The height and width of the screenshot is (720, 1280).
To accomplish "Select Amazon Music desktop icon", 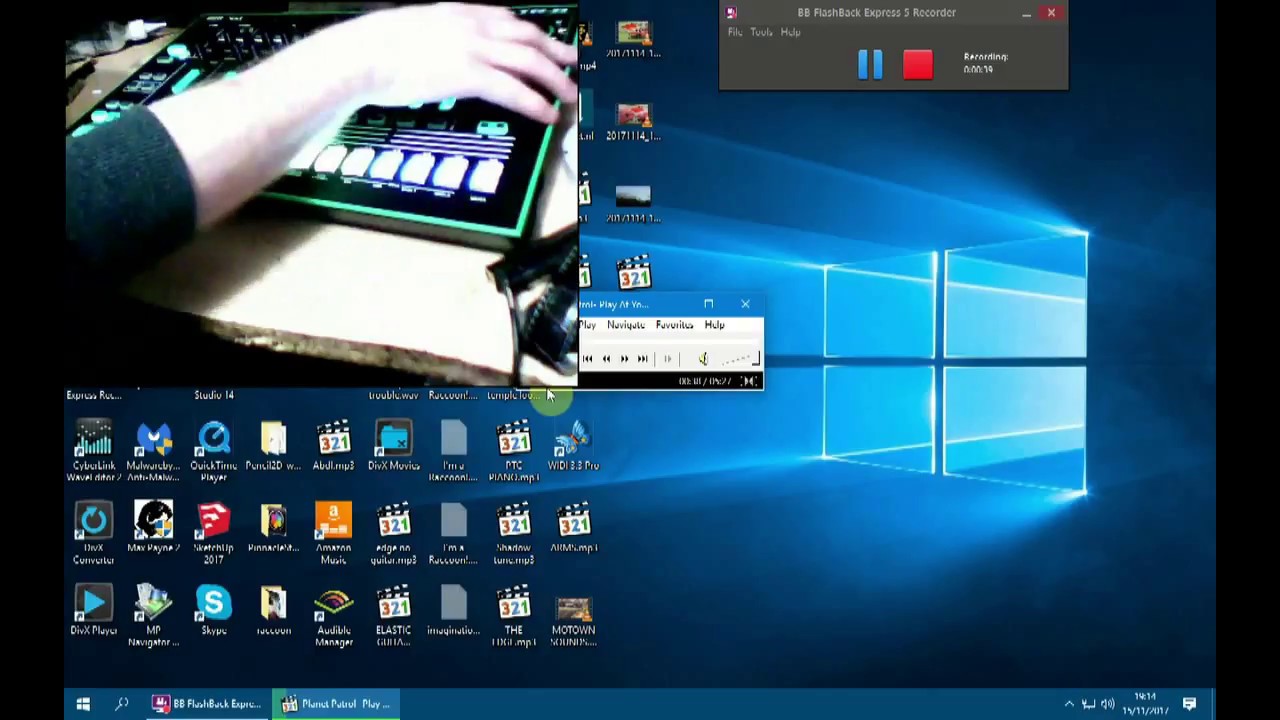I will (333, 533).
